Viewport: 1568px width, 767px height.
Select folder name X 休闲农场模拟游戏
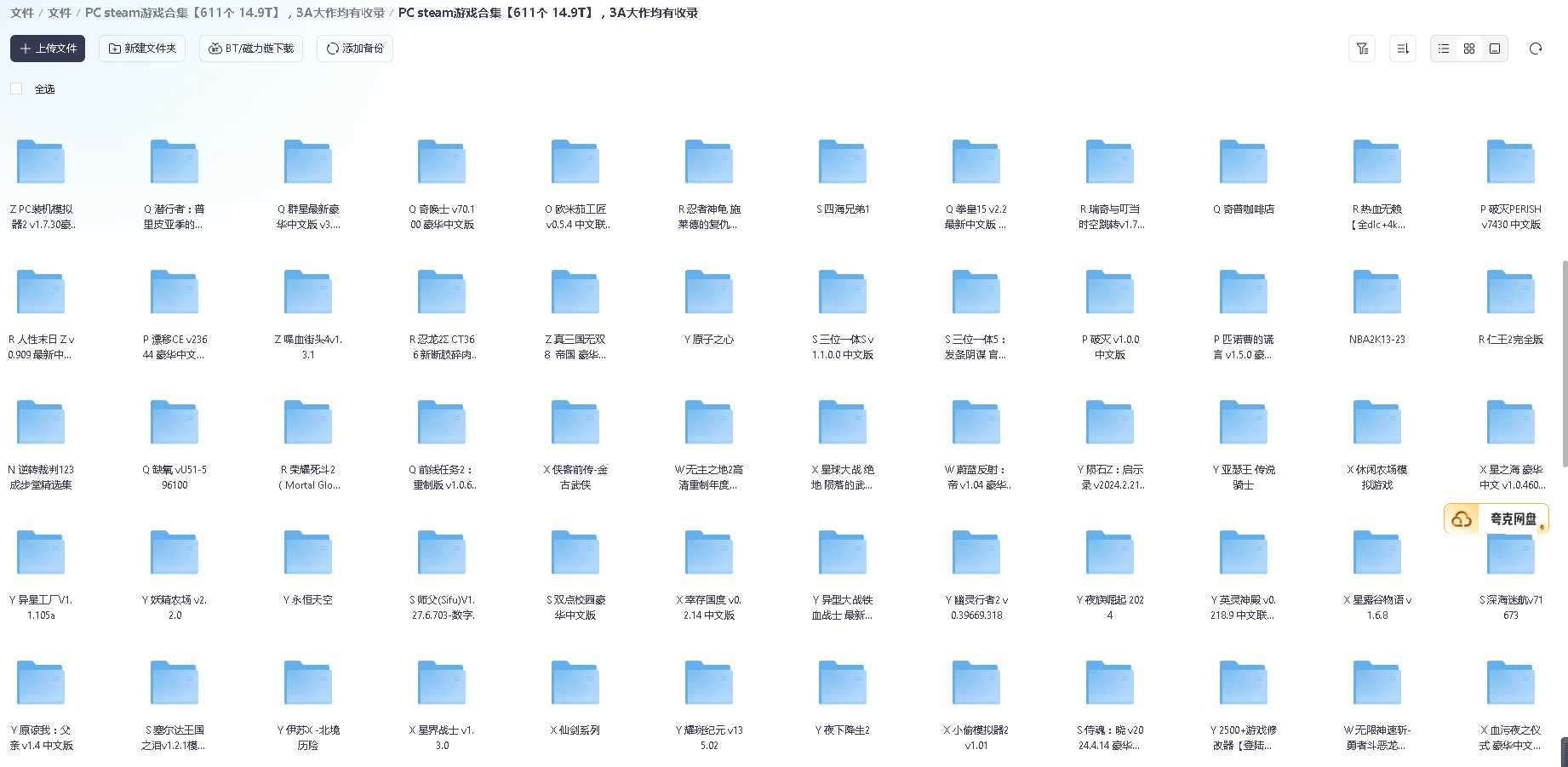(x=1377, y=477)
